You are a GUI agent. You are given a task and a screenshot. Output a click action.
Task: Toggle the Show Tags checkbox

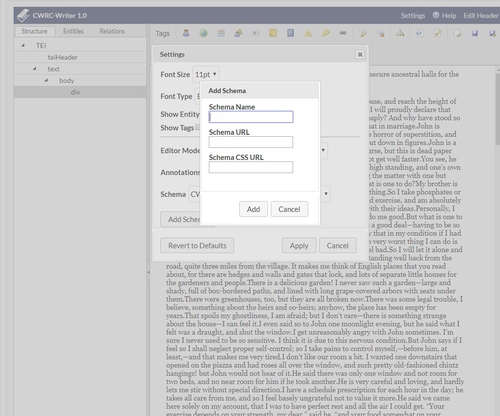click(198, 127)
